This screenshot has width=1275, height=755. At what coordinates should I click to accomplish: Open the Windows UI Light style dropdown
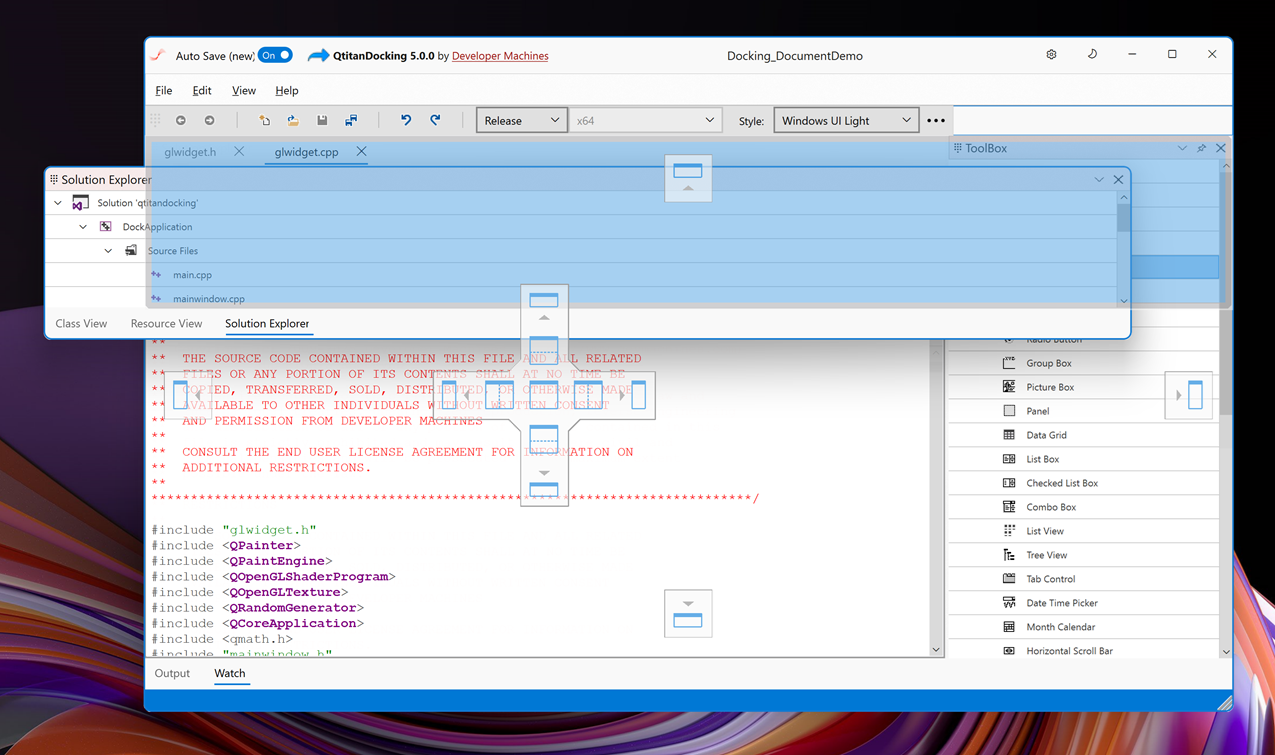tap(846, 120)
